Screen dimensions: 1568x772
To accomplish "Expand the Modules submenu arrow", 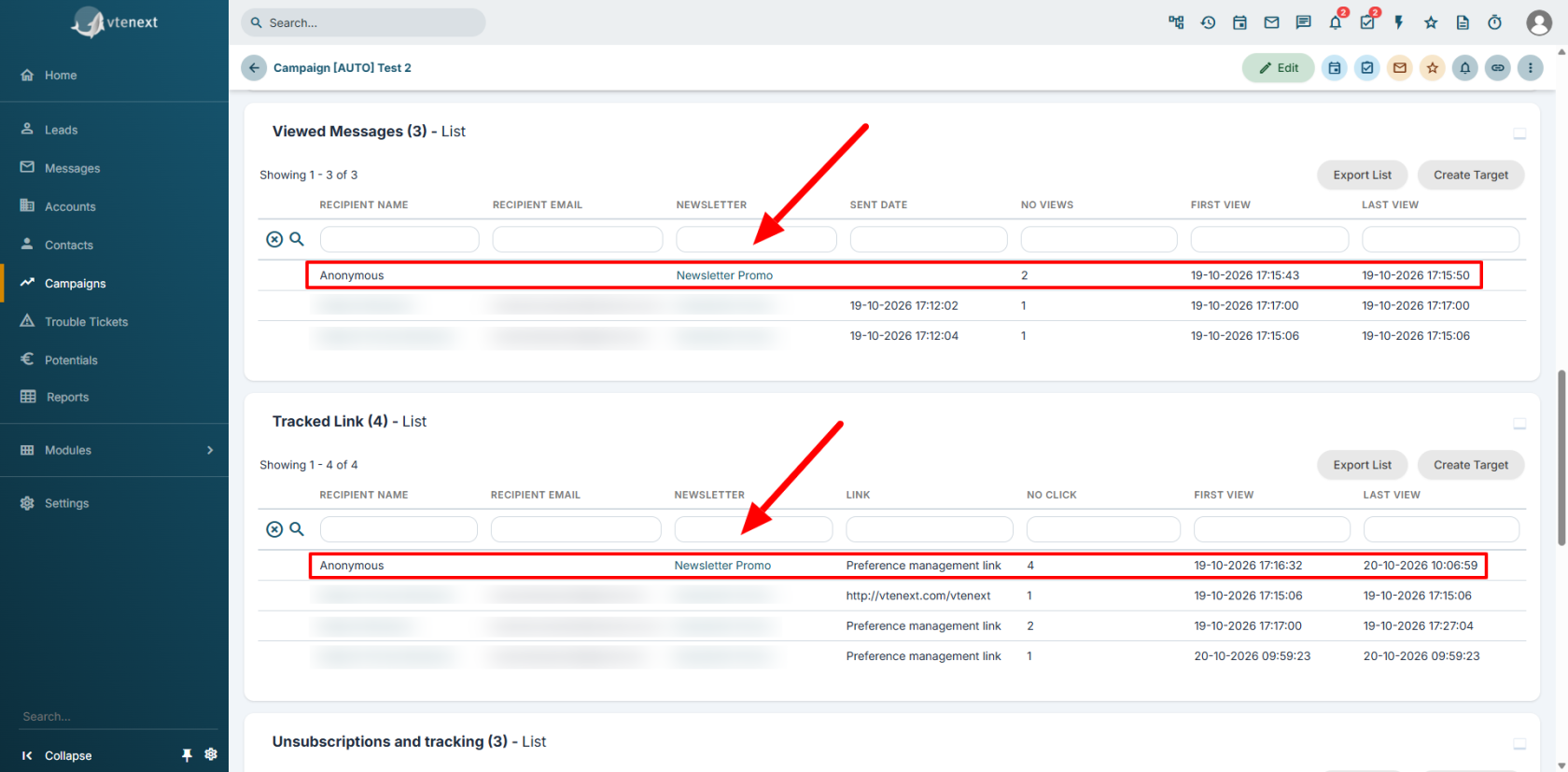I will click(x=210, y=450).
